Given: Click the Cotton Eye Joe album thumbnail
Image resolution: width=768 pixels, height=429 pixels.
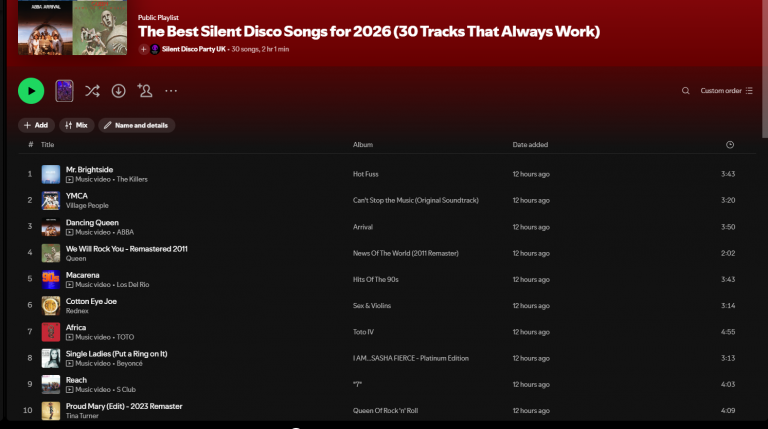Looking at the screenshot, I should (x=51, y=306).
